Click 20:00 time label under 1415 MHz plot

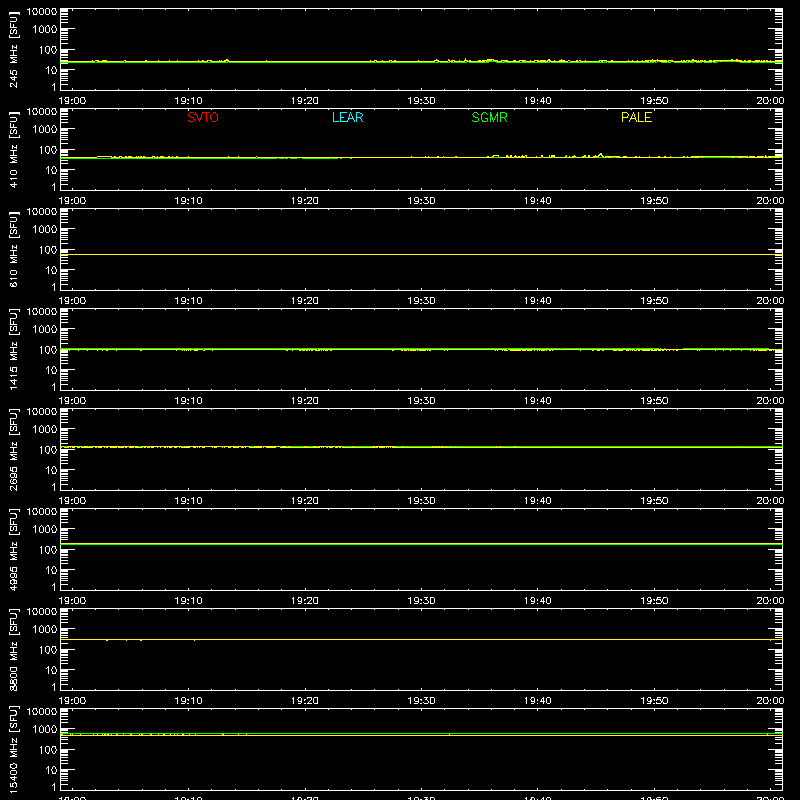tap(770, 401)
